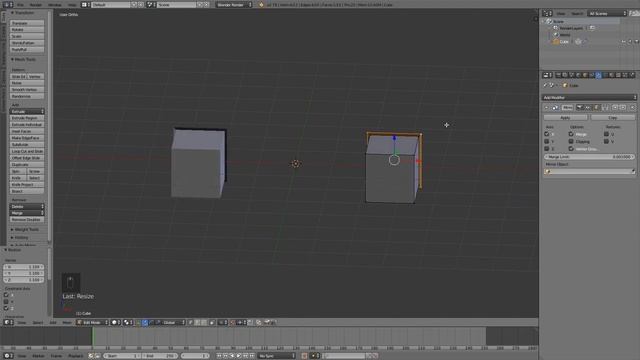
Task: Click the Remove Doubles button
Action: tap(27, 220)
